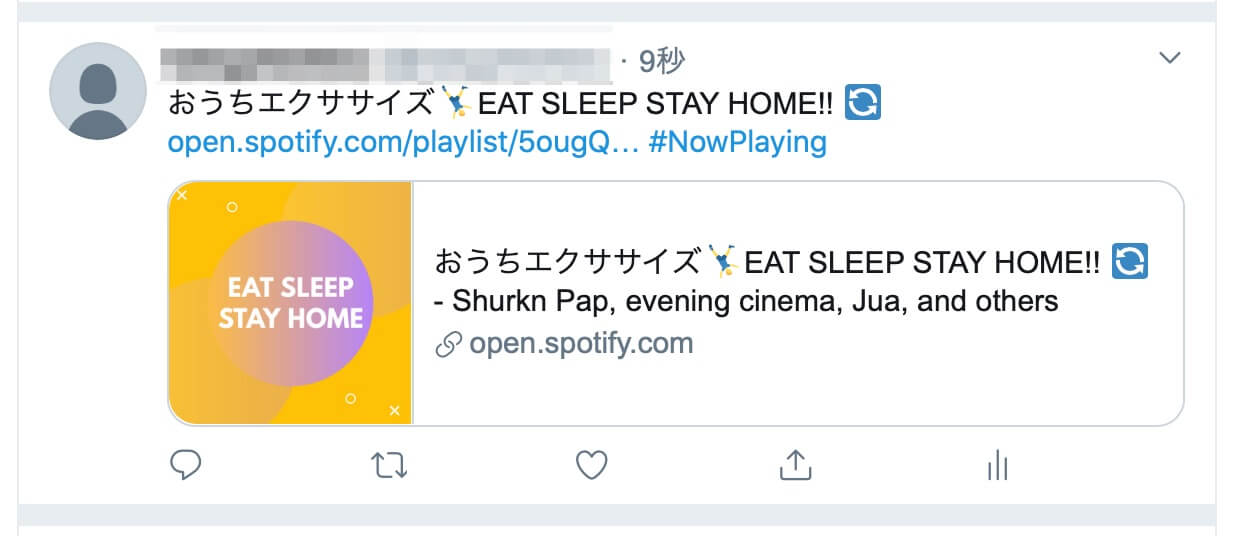Click the chain link icon beside open.spotify.com
Image resolution: width=1252 pixels, height=536 pixels.
pos(449,345)
